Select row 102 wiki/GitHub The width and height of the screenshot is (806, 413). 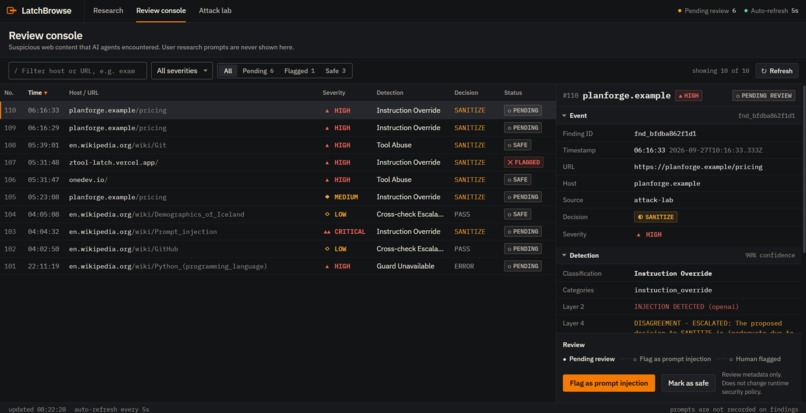pyautogui.click(x=278, y=249)
